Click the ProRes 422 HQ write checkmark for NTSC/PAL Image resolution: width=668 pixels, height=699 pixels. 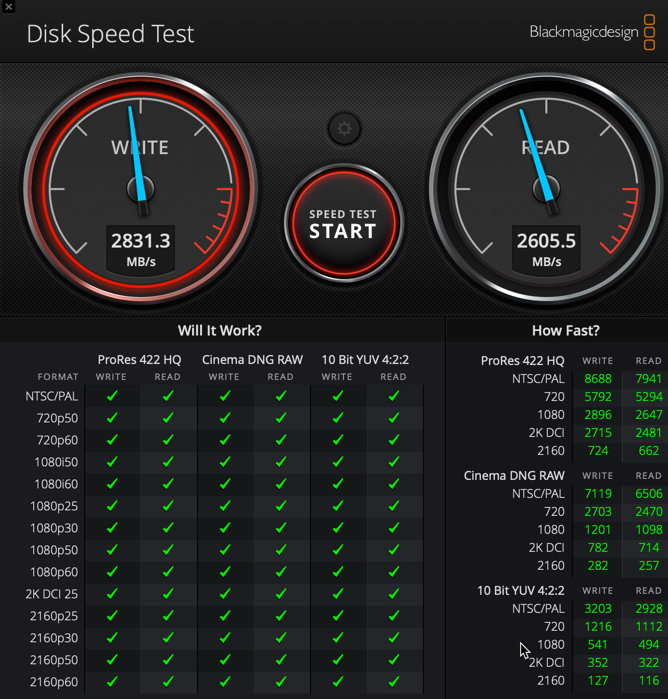click(x=112, y=396)
